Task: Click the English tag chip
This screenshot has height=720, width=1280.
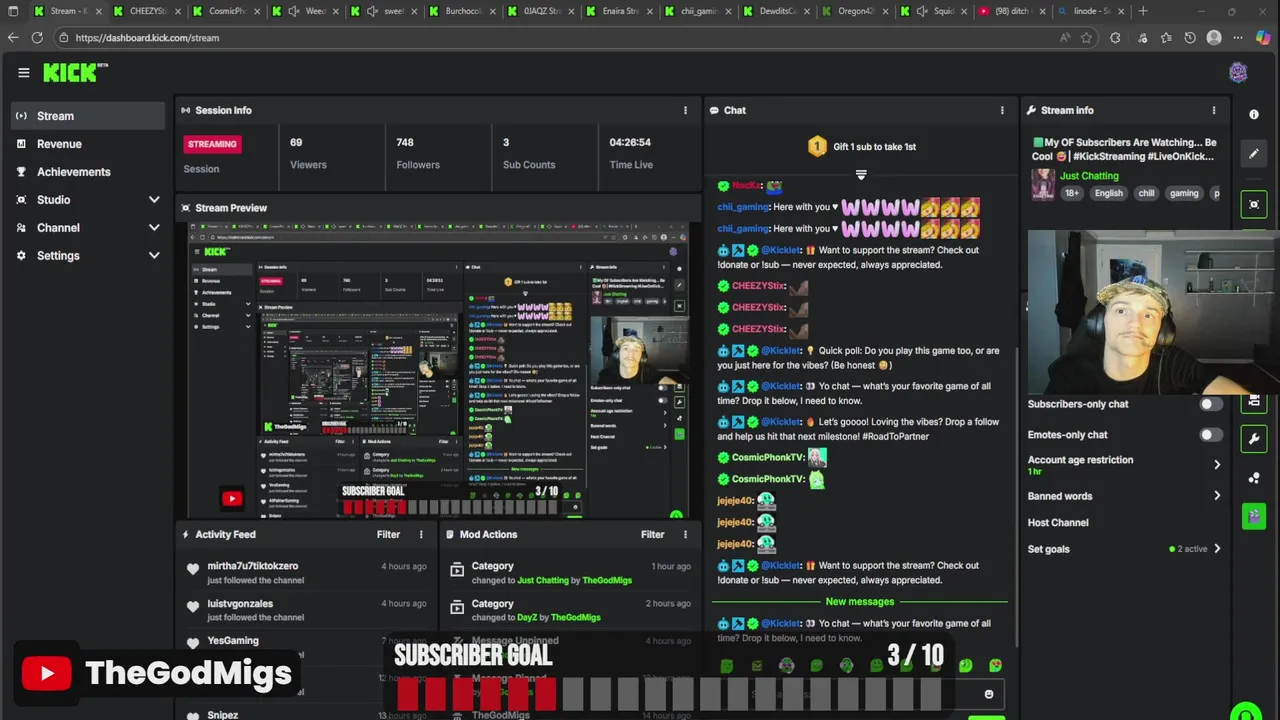Action: (1108, 193)
